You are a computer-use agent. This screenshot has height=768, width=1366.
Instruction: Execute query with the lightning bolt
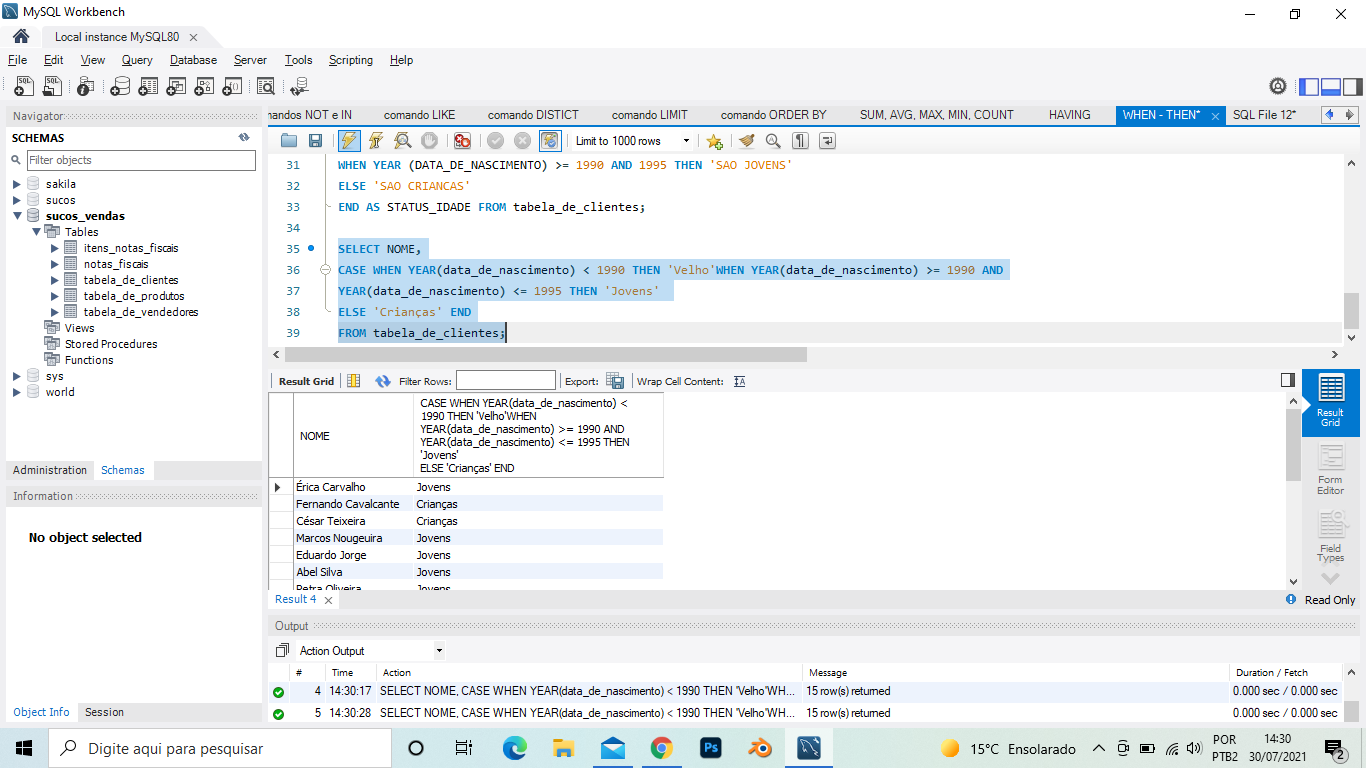349,141
